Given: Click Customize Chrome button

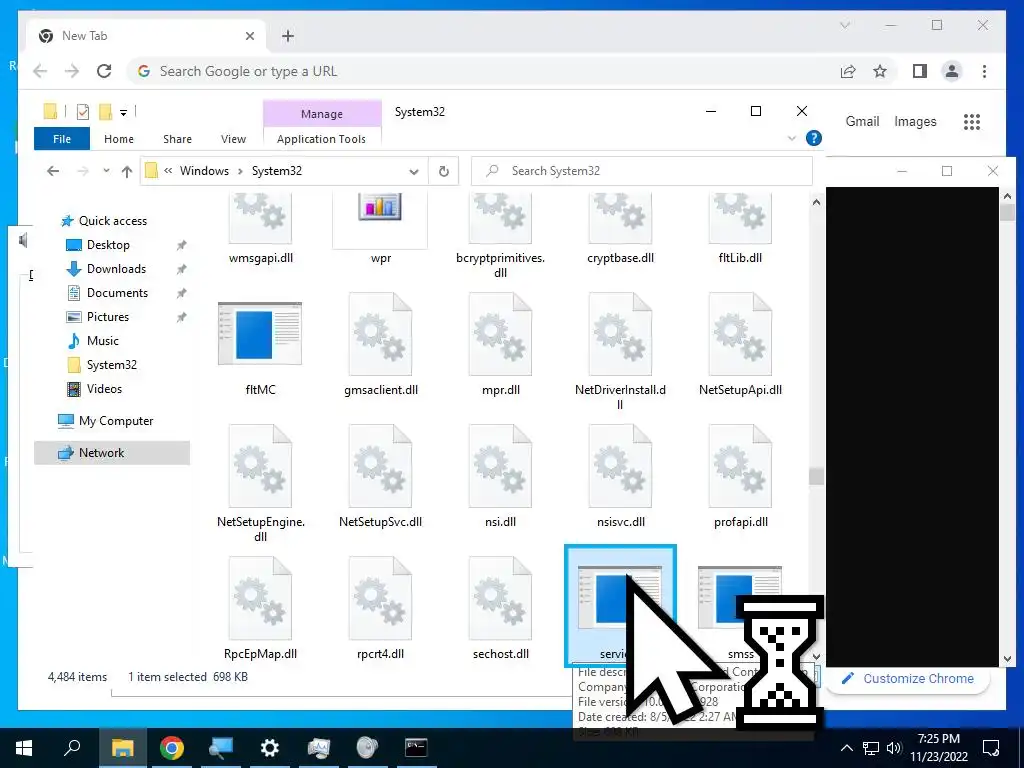Looking at the screenshot, I should [908, 679].
